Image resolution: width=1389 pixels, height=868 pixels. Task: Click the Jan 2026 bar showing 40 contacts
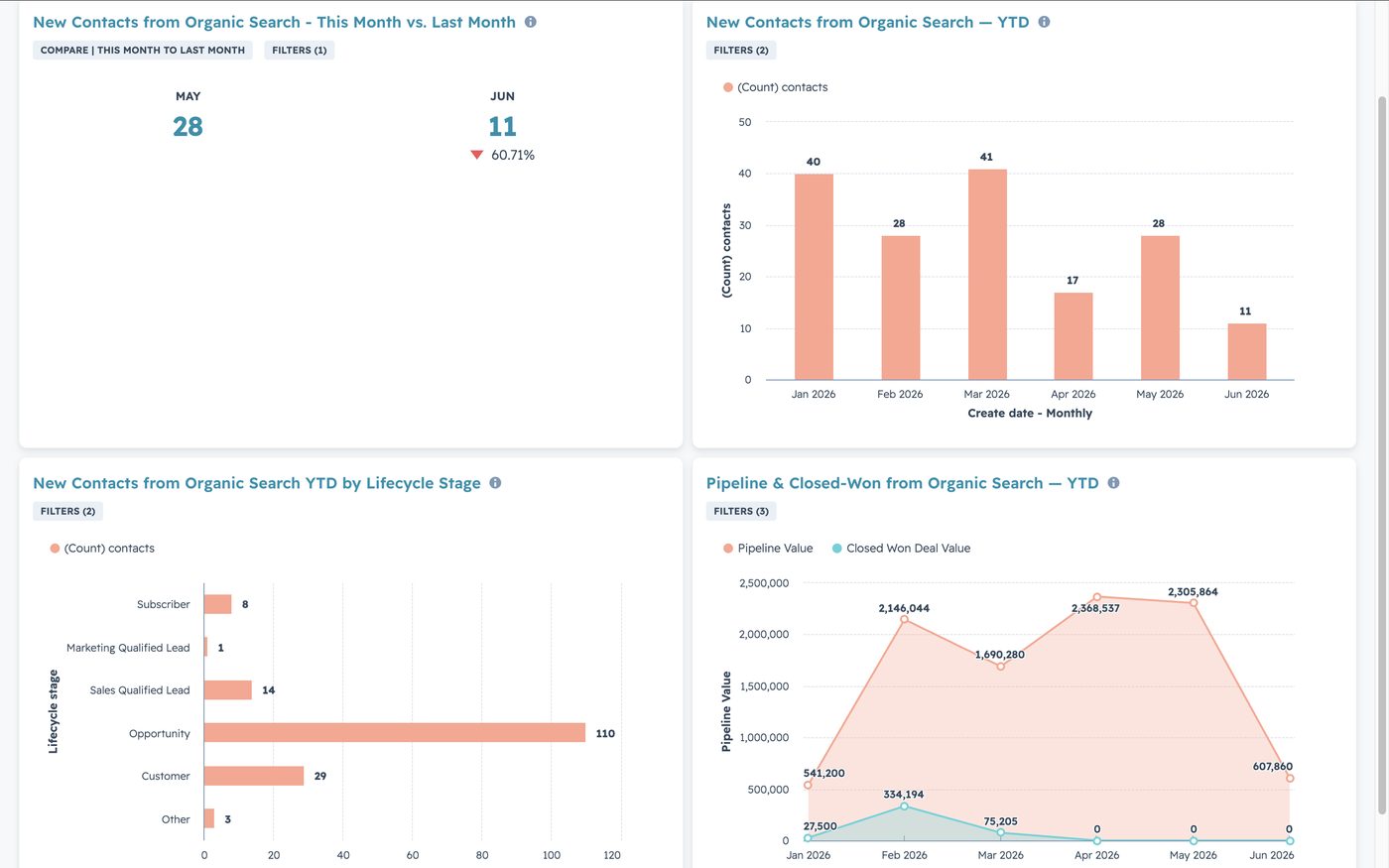click(x=814, y=277)
